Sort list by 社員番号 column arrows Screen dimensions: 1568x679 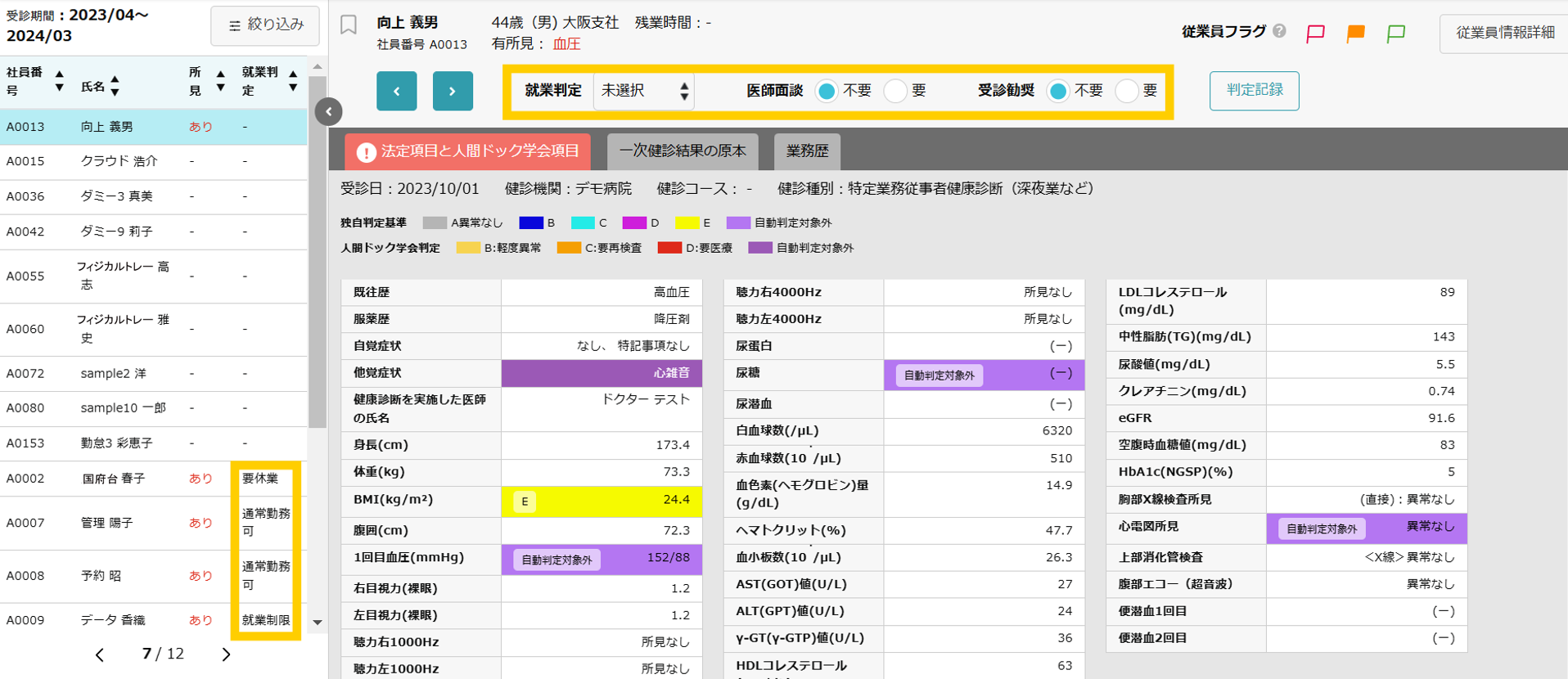[x=59, y=81]
